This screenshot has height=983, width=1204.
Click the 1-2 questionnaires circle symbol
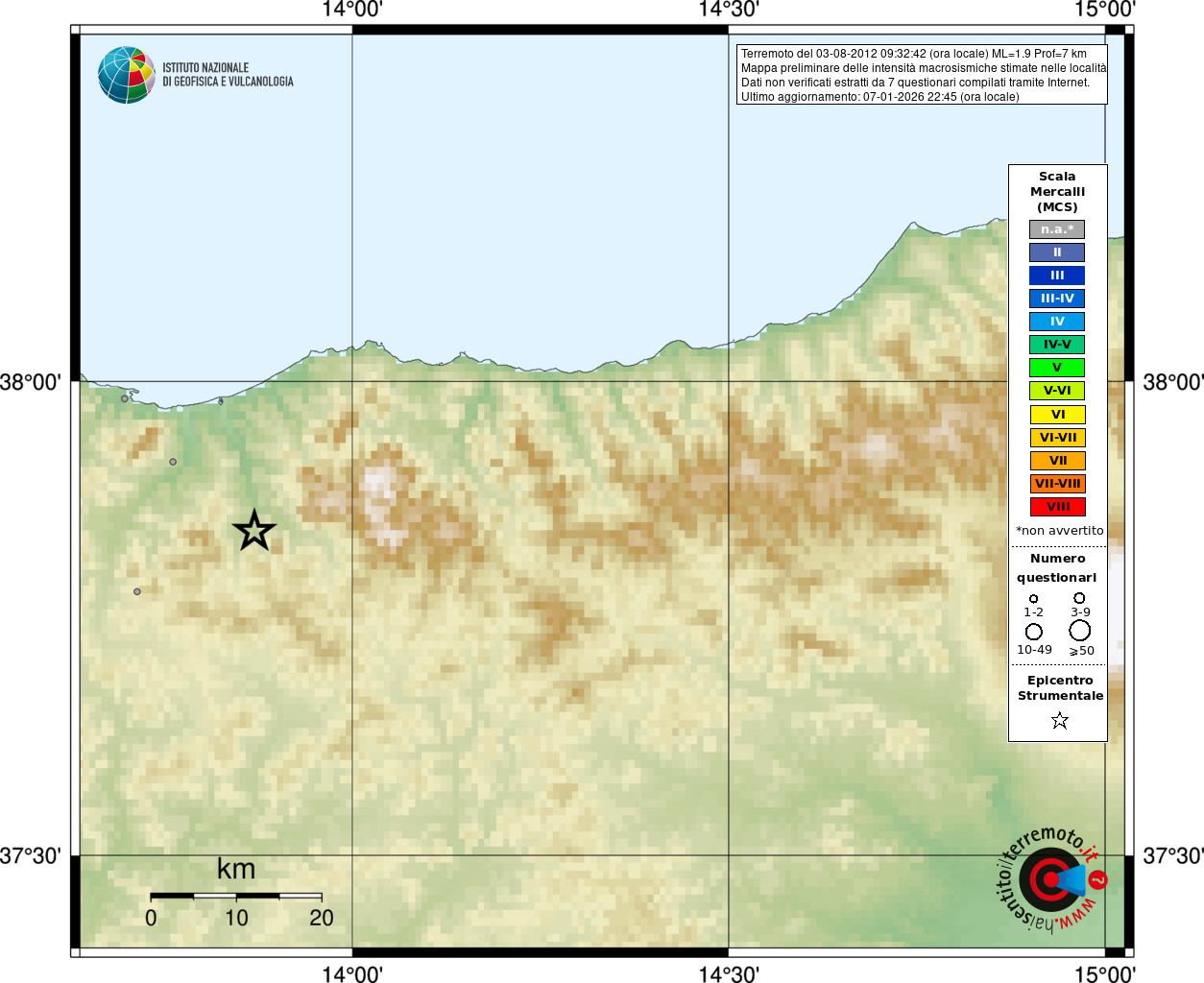point(1034,599)
